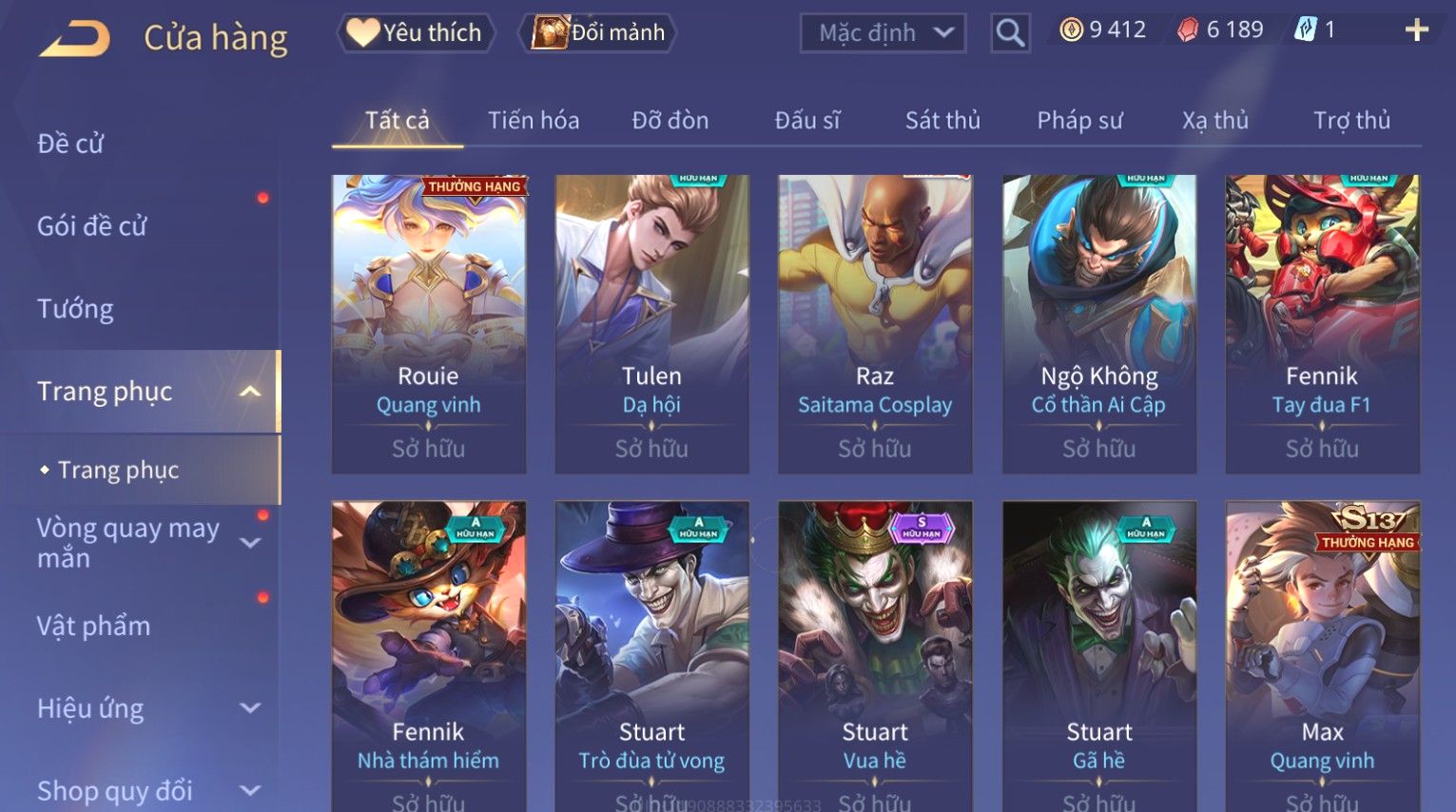Switch to the Pháp sư tab

pyautogui.click(x=1079, y=121)
